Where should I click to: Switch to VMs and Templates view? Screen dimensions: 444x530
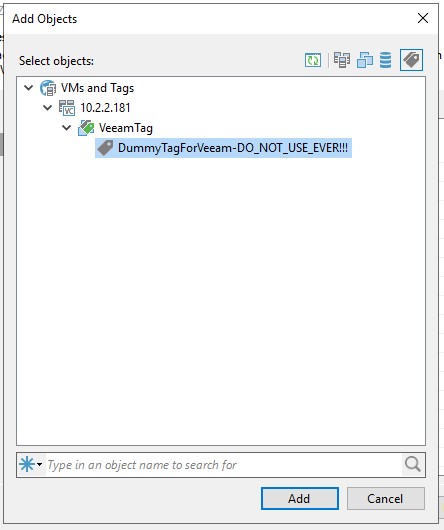tap(365, 60)
